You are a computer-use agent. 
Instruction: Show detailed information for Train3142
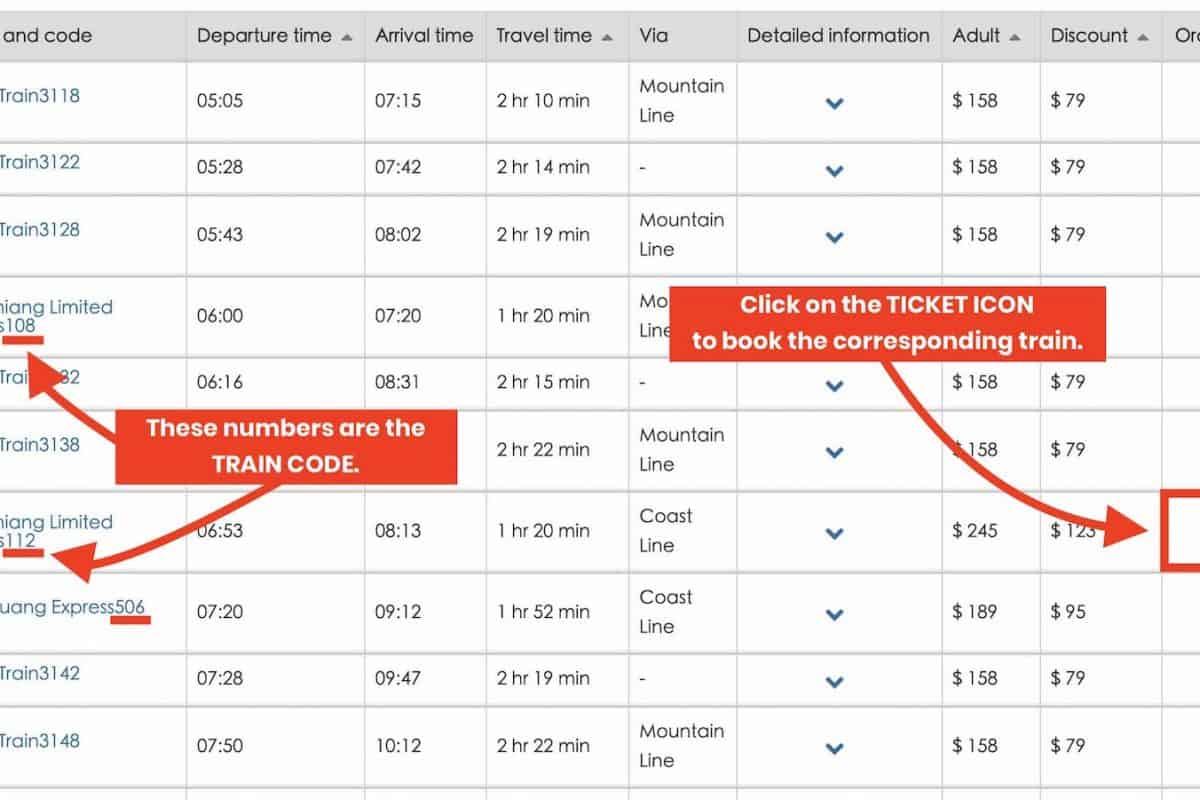point(835,681)
